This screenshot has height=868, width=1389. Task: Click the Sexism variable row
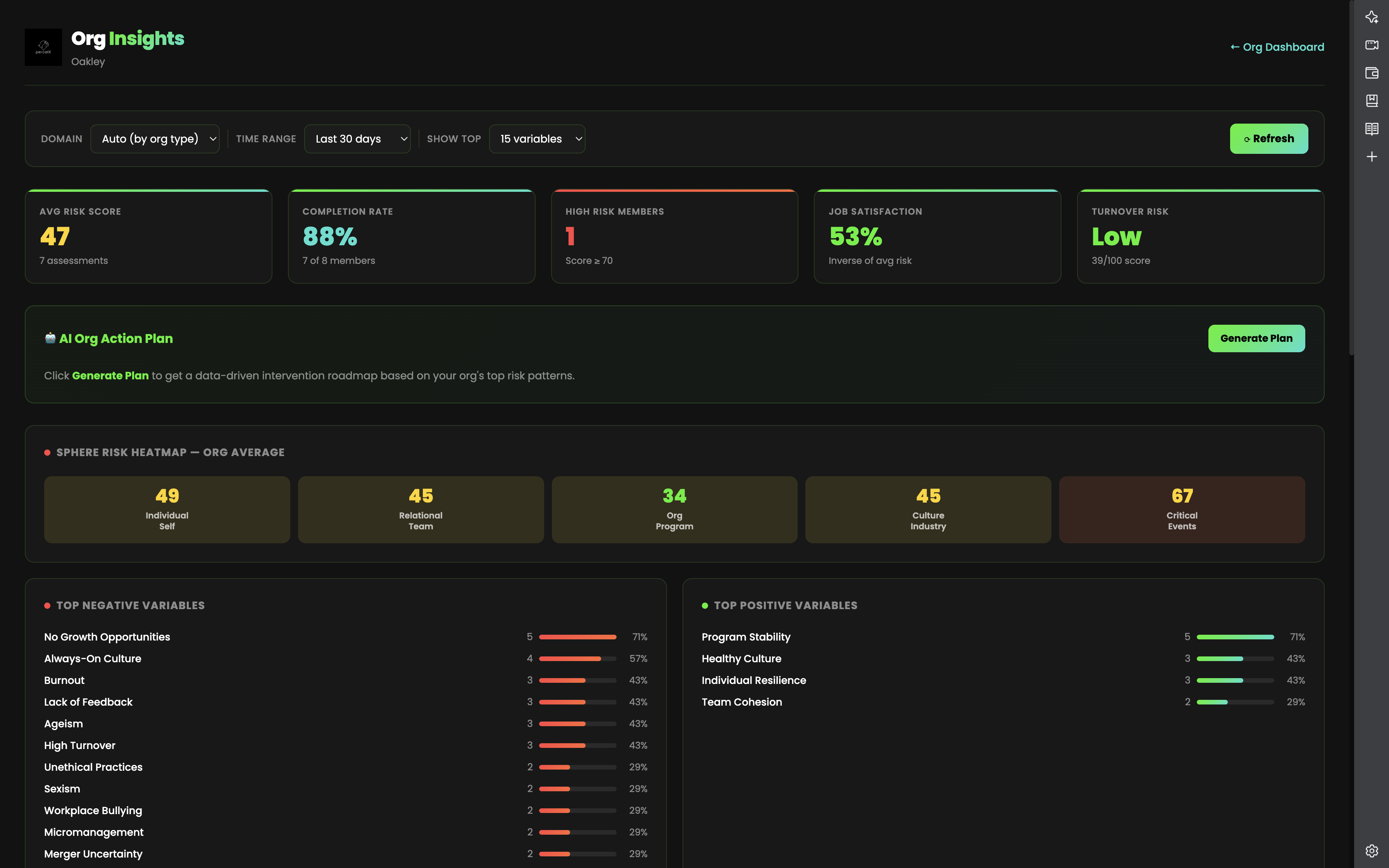346,789
